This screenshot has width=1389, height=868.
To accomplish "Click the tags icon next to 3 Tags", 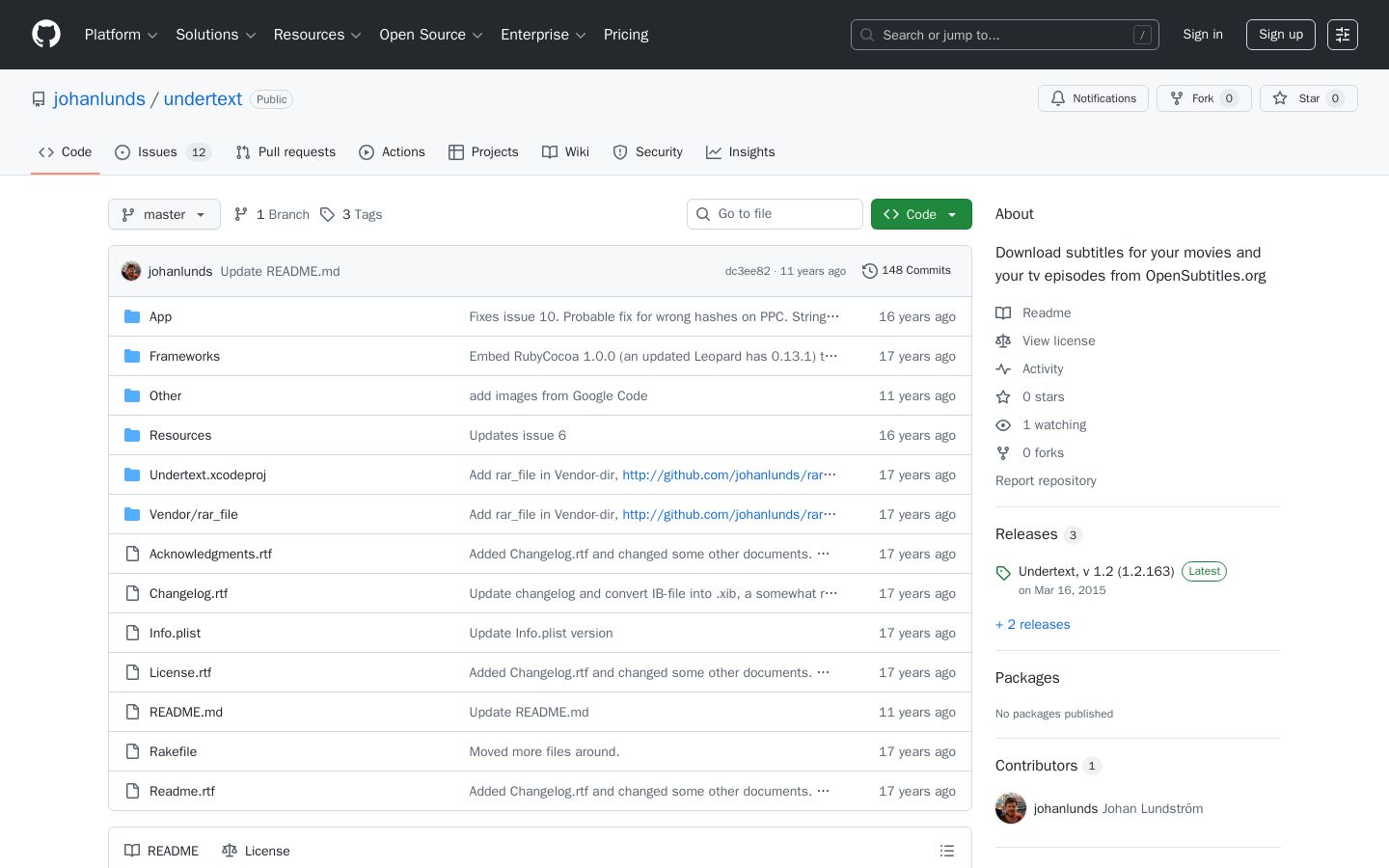I will (327, 214).
